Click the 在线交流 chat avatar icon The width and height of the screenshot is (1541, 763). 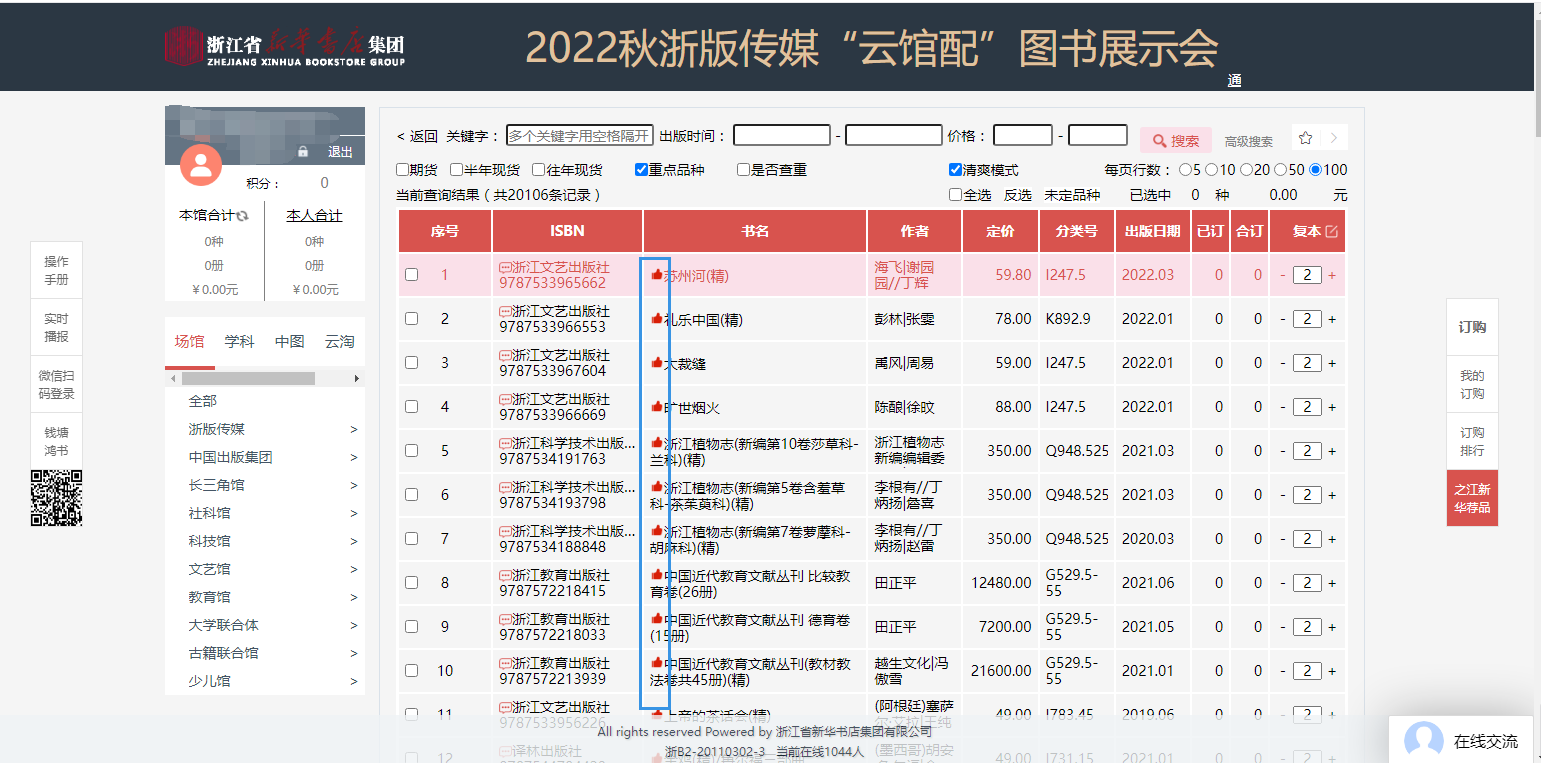pos(1424,741)
